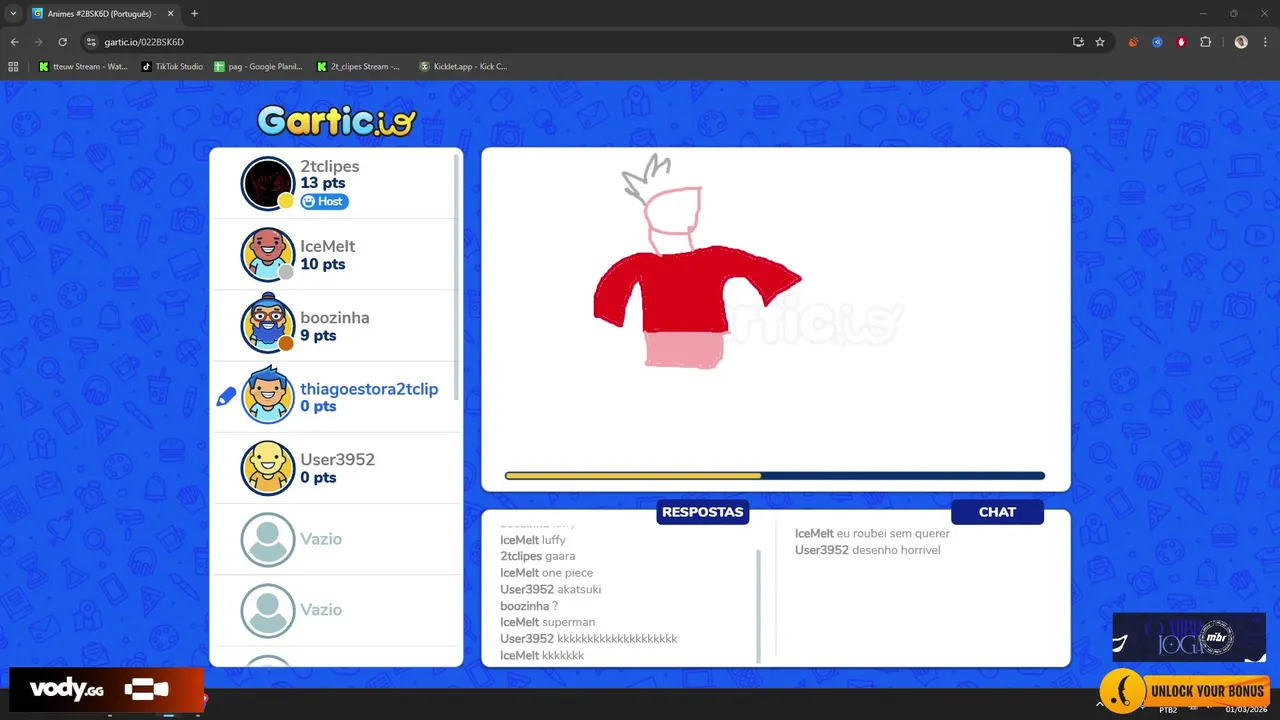The width and height of the screenshot is (1280, 720).
Task: Switch to the Chat tab
Action: [997, 512]
